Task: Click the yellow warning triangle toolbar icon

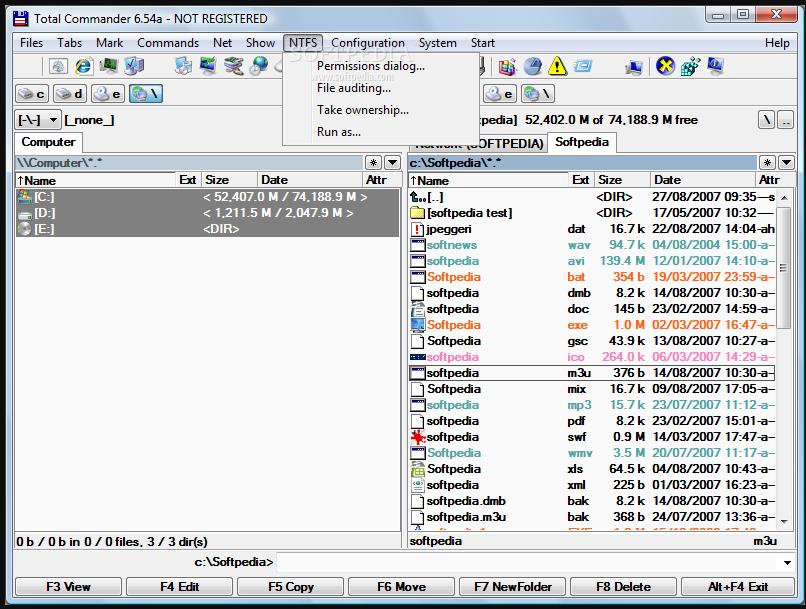Action: tap(557, 66)
